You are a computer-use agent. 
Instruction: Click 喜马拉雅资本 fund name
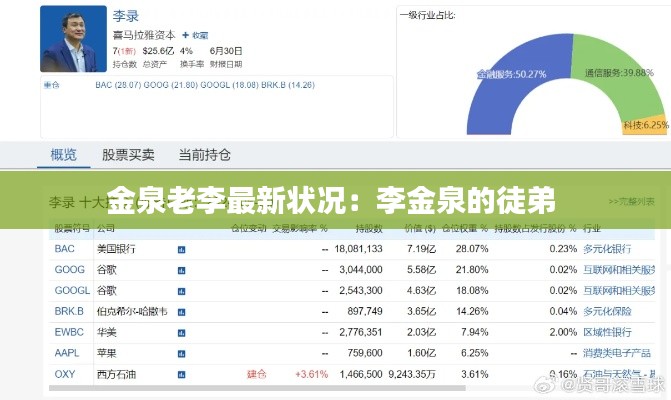[144, 35]
